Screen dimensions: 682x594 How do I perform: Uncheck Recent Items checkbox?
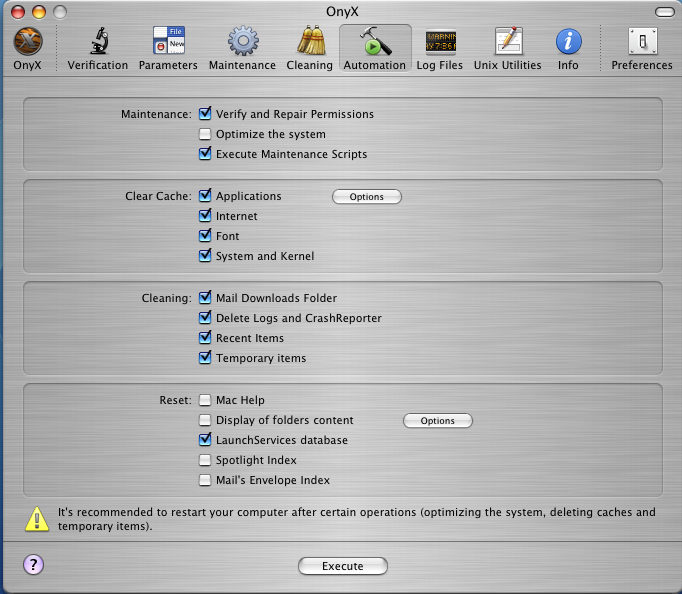coord(205,337)
